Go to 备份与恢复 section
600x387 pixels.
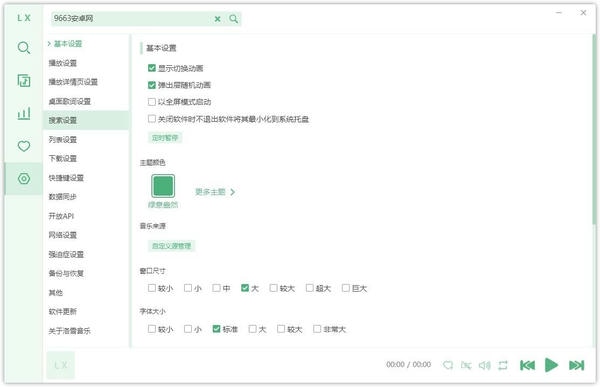pos(66,273)
